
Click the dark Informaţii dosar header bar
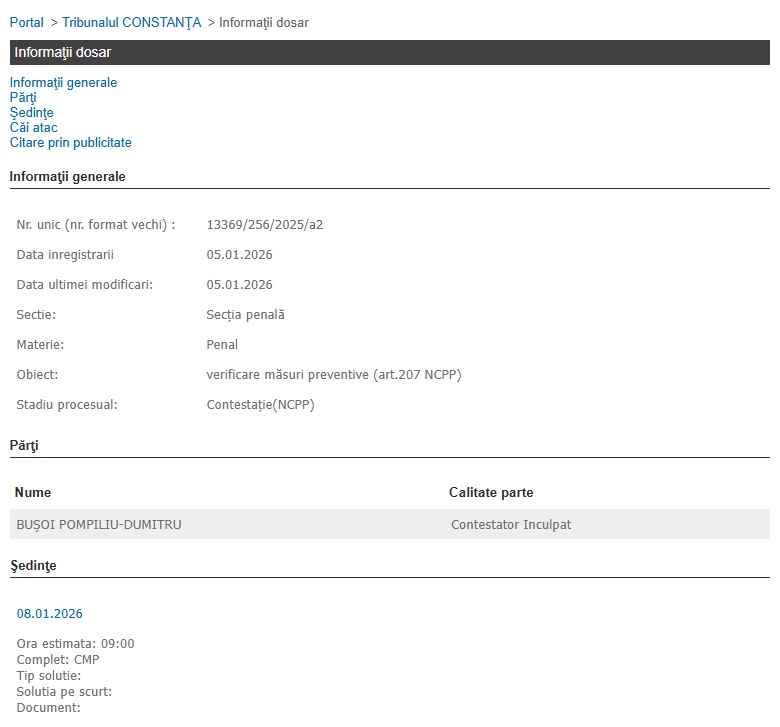[389, 52]
